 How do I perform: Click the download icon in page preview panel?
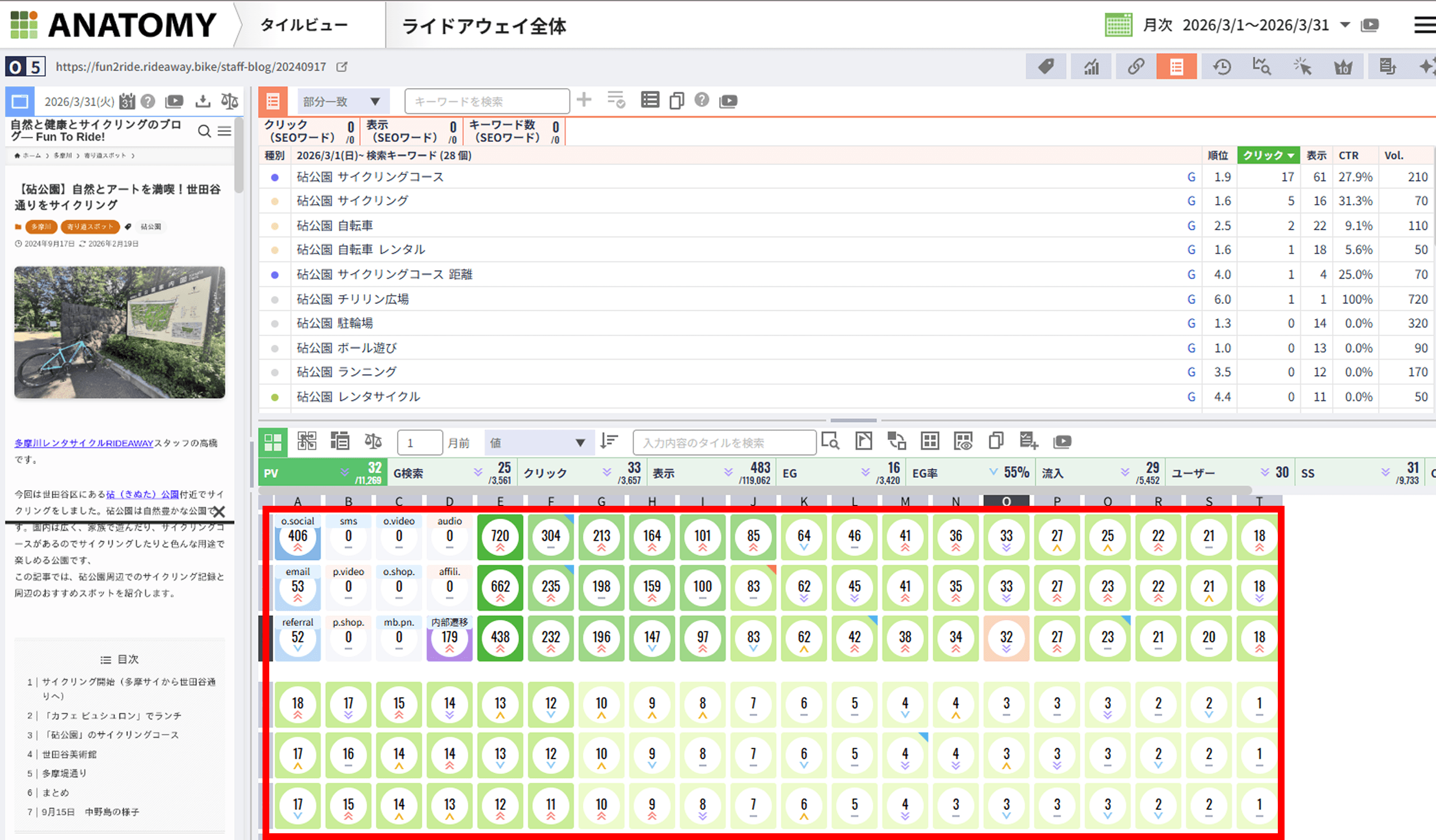[202, 101]
